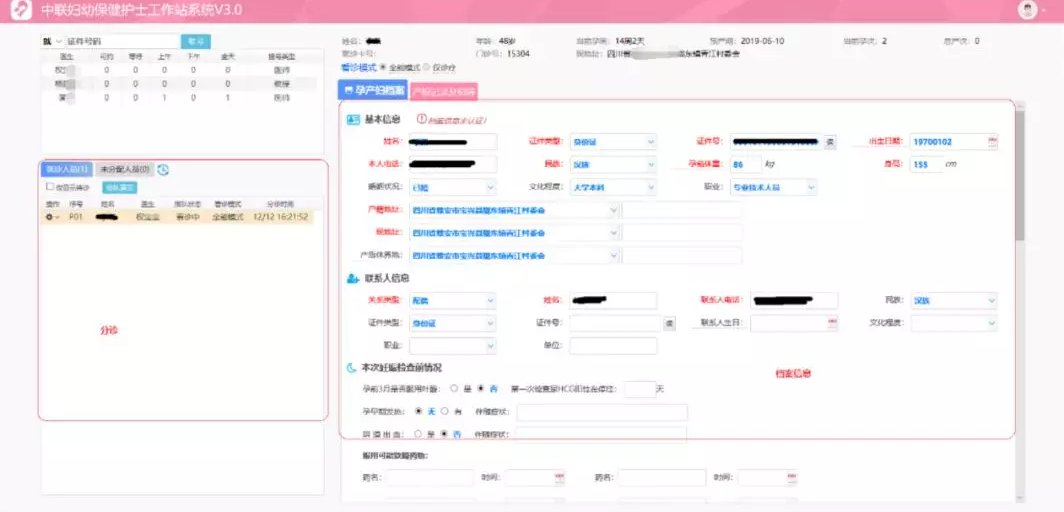Click the 伴随症状 field for 孕早期发热
The width and height of the screenshot is (1064, 512).
coord(602,412)
